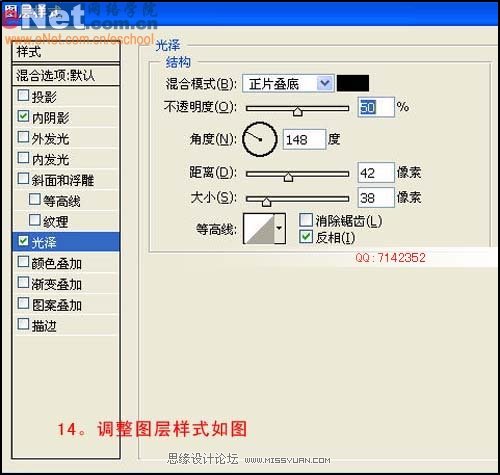The height and width of the screenshot is (475, 500).
Task: Enable the 内发光 inner glow checkbox
Action: tap(23, 157)
